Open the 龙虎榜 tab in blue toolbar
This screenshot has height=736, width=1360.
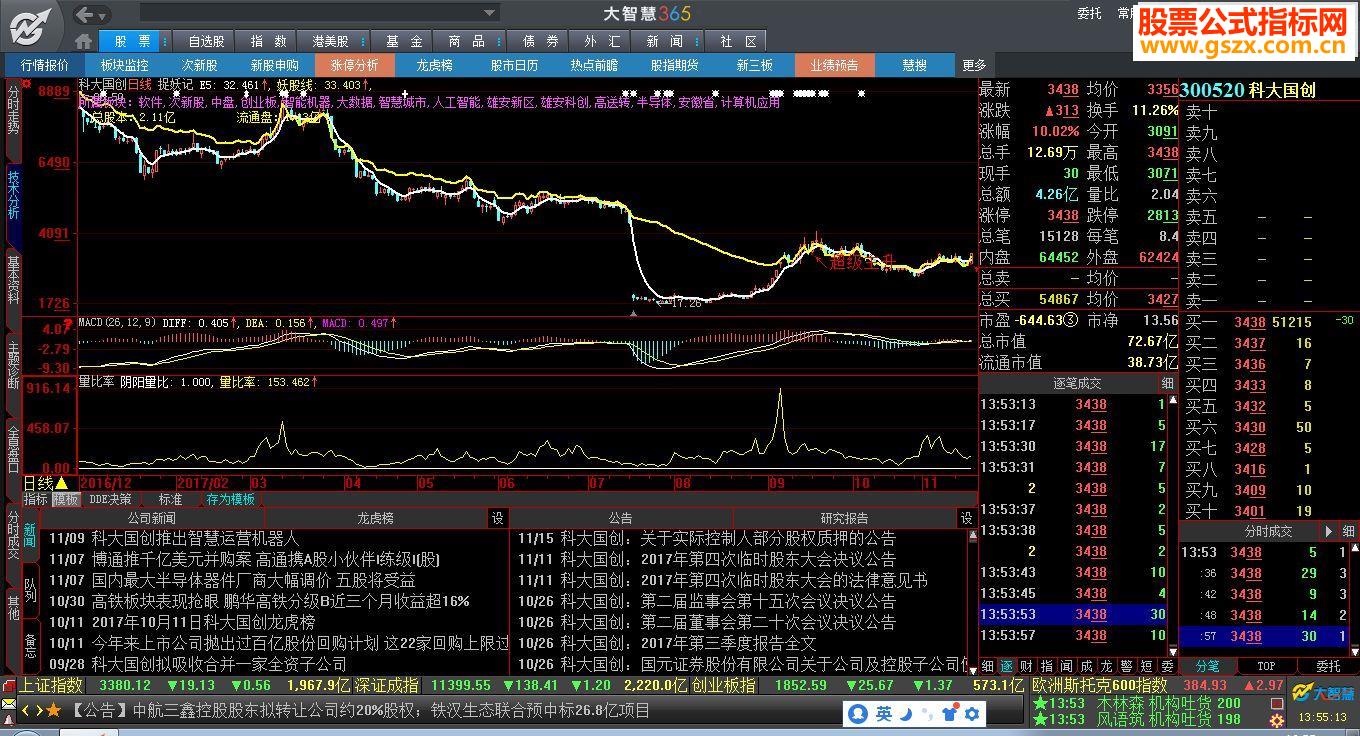click(x=434, y=65)
